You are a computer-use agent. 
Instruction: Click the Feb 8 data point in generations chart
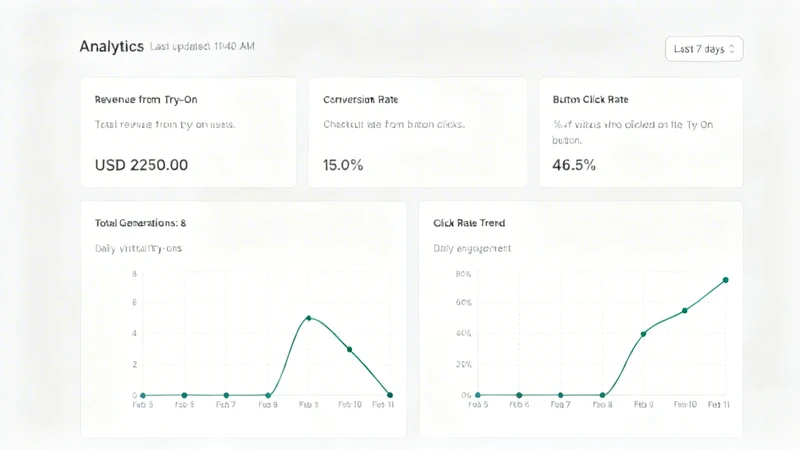268,395
